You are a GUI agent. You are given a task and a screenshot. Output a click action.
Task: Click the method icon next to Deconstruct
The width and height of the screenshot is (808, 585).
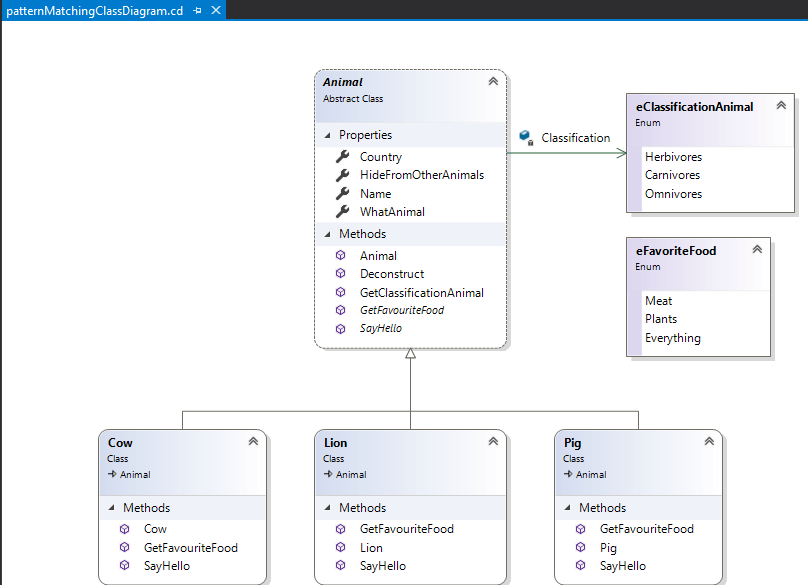[343, 273]
